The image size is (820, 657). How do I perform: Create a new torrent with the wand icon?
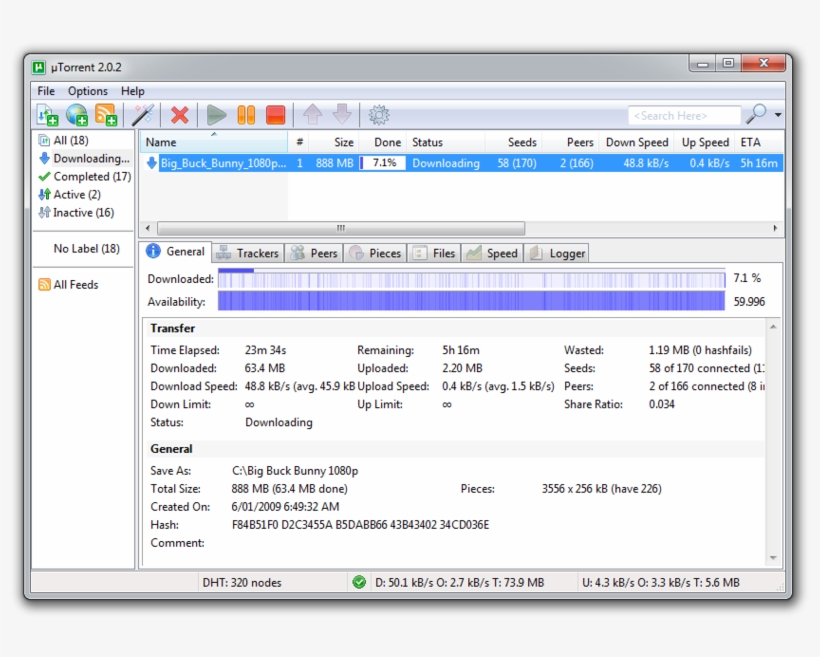pyautogui.click(x=141, y=114)
